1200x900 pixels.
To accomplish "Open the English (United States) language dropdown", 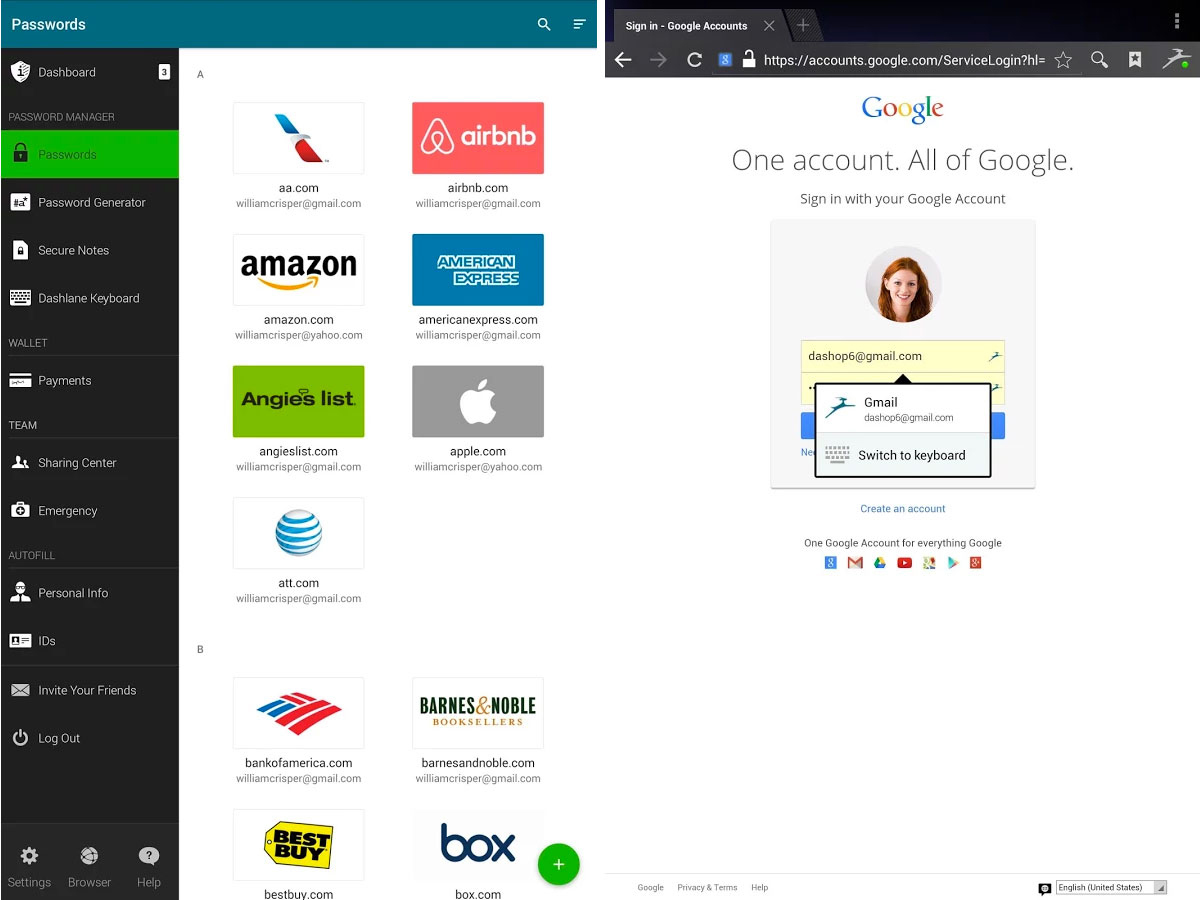I will click(1111, 888).
